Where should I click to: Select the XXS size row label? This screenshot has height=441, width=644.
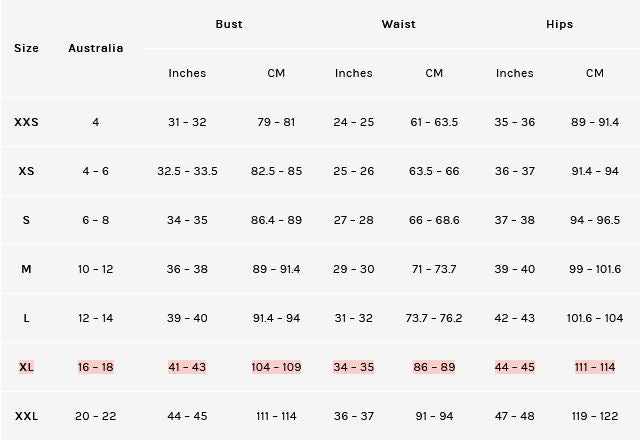pos(27,122)
